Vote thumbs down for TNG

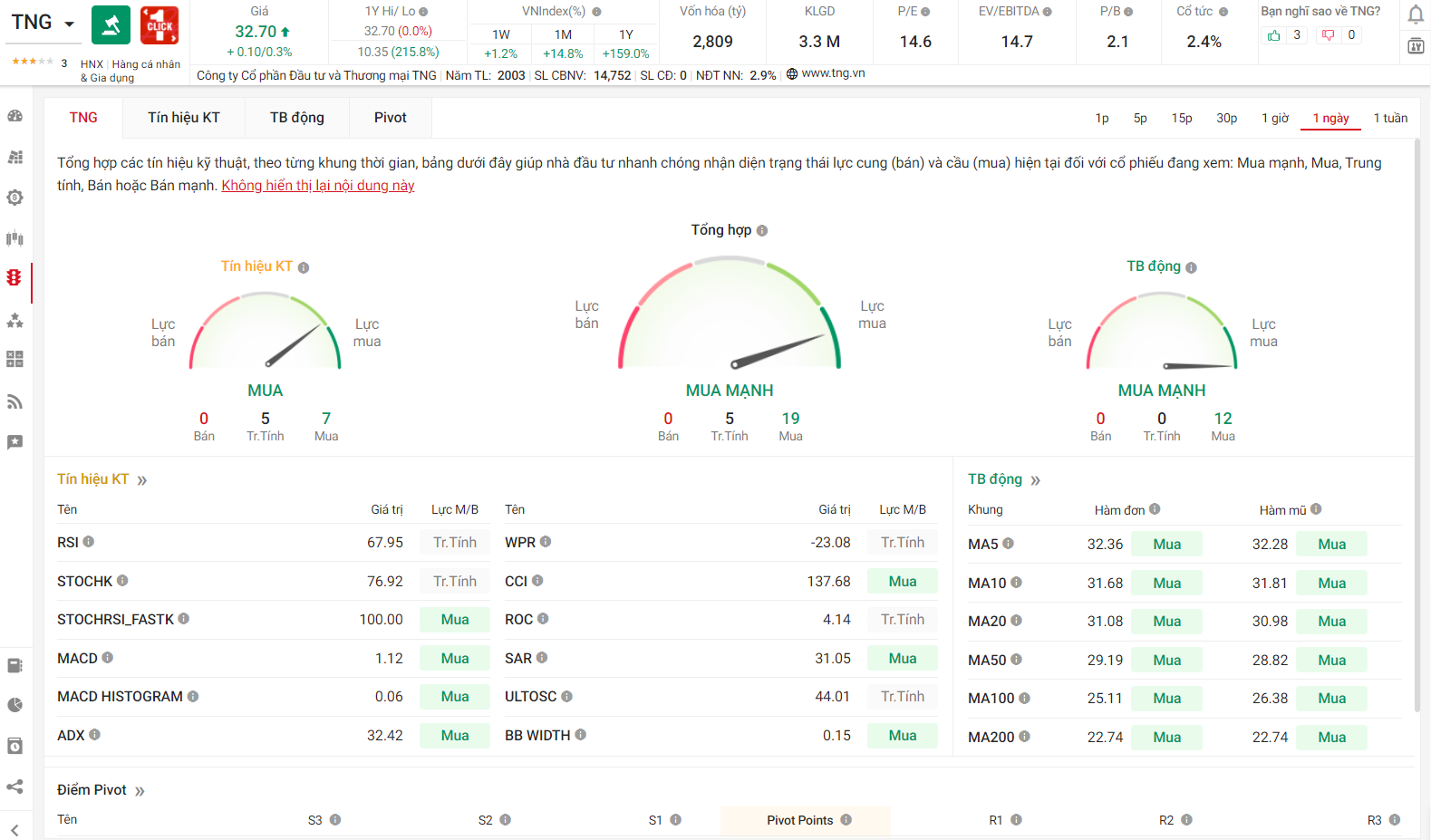tap(1328, 35)
